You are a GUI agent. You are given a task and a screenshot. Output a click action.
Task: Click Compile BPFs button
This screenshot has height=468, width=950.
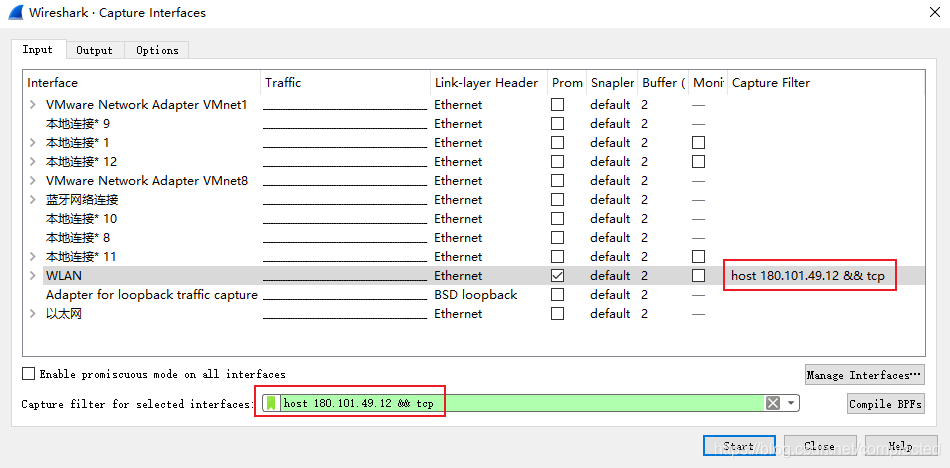[x=886, y=404]
